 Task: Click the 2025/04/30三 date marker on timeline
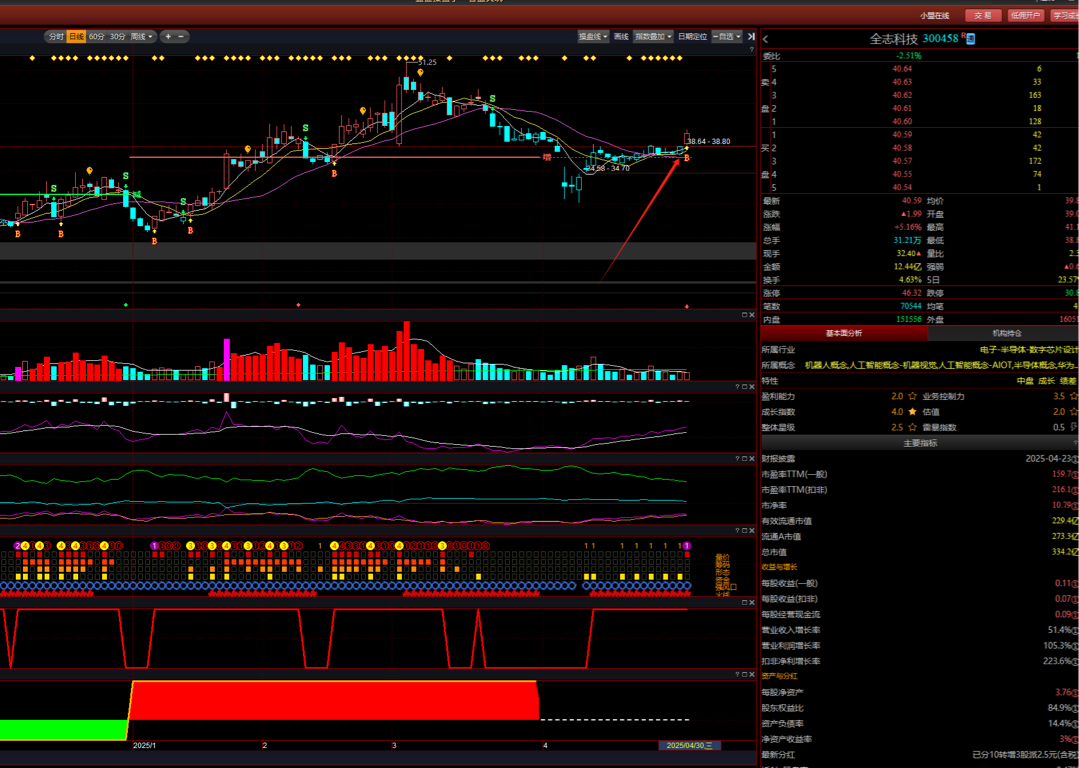(x=690, y=745)
